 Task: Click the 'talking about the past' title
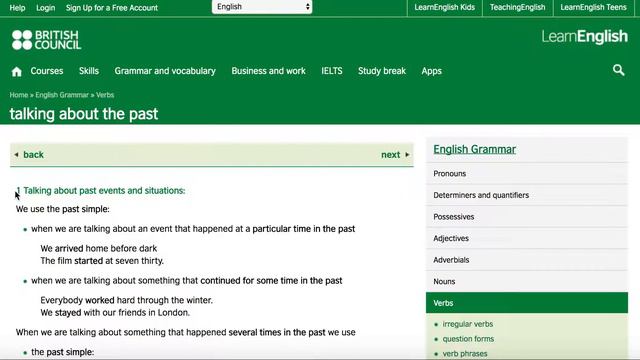pyautogui.click(x=84, y=114)
